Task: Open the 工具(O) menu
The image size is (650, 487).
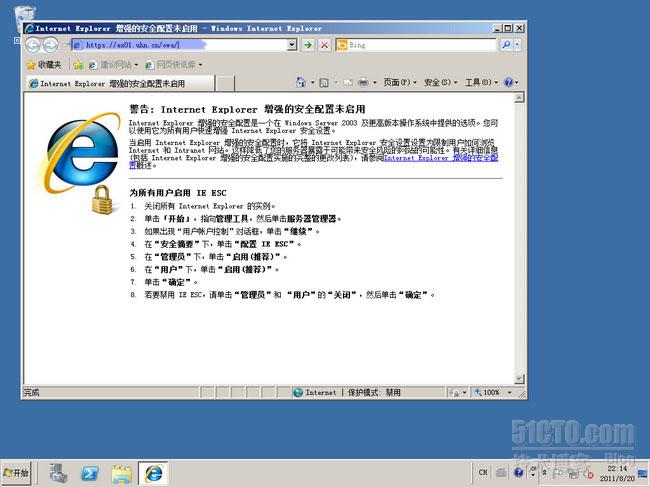Action: pyautogui.click(x=481, y=82)
